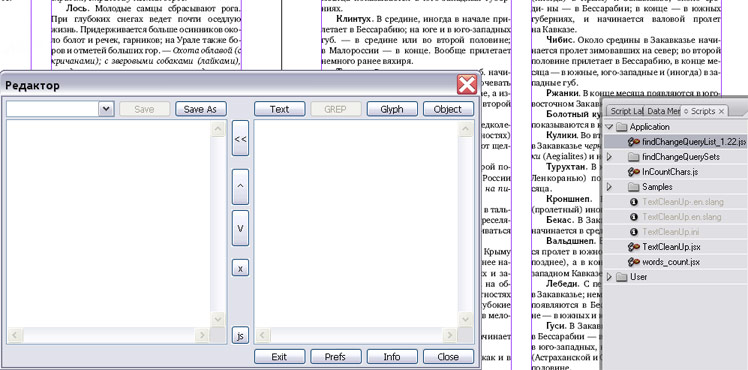748x370 pixels.
Task: Open the preset dropdown in Редактор dialog
Action: click(106, 109)
